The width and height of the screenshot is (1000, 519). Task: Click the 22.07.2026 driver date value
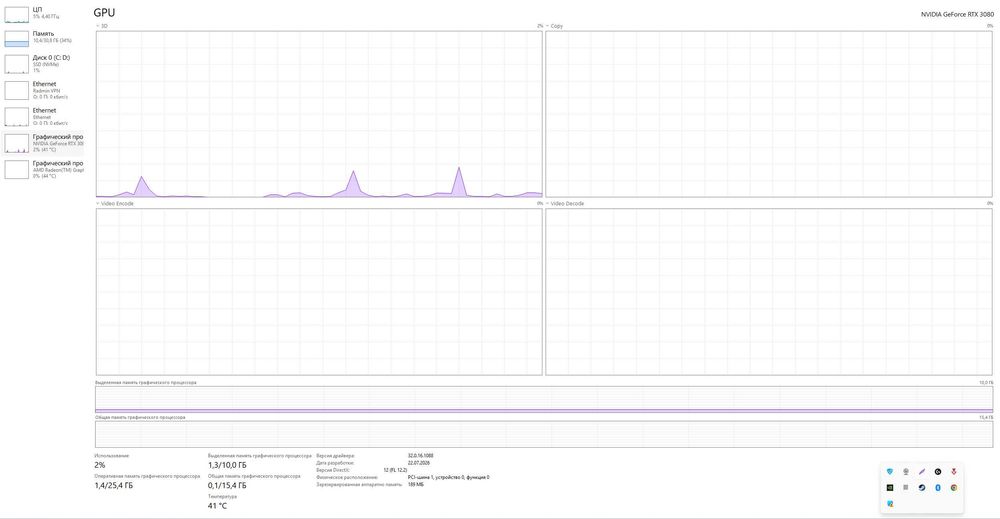click(418, 463)
